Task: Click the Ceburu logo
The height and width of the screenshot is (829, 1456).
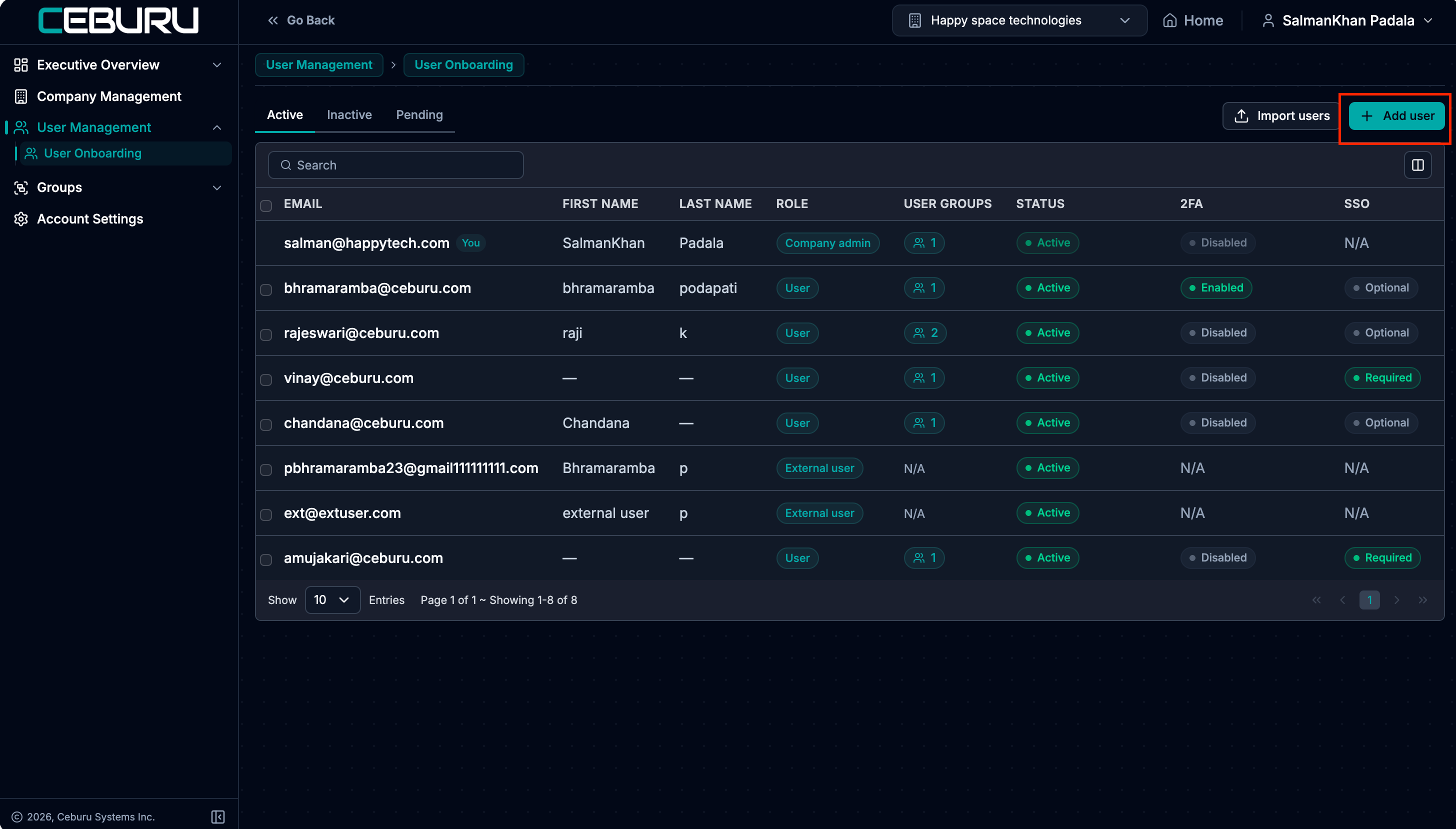Action: 118,20
